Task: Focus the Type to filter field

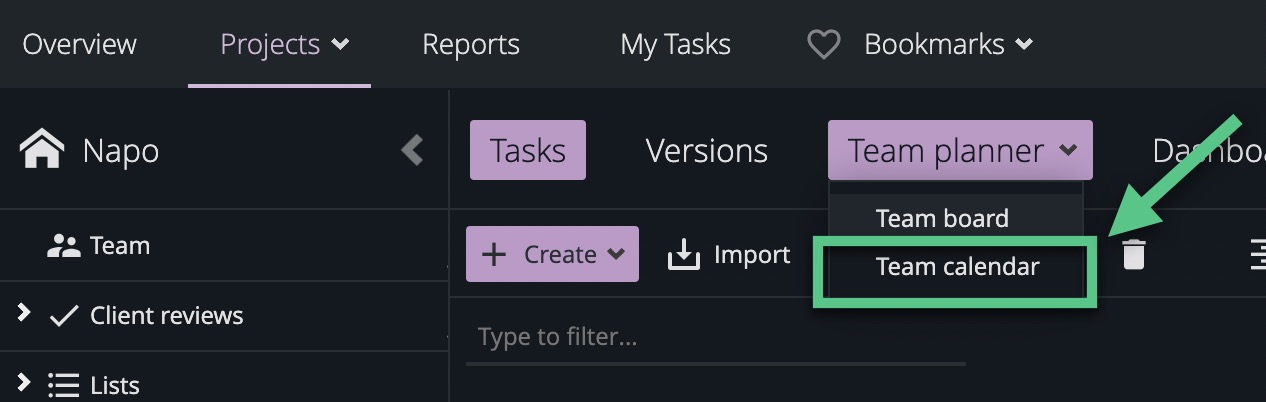Action: point(715,337)
